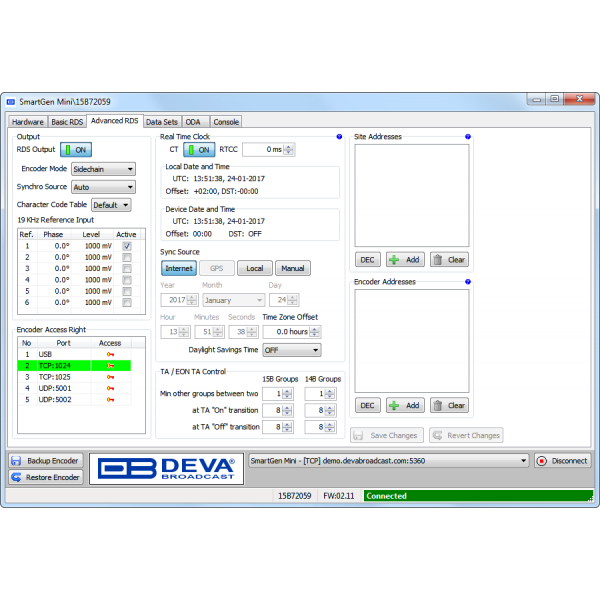Select the UDP:5001 port row

click(74, 388)
